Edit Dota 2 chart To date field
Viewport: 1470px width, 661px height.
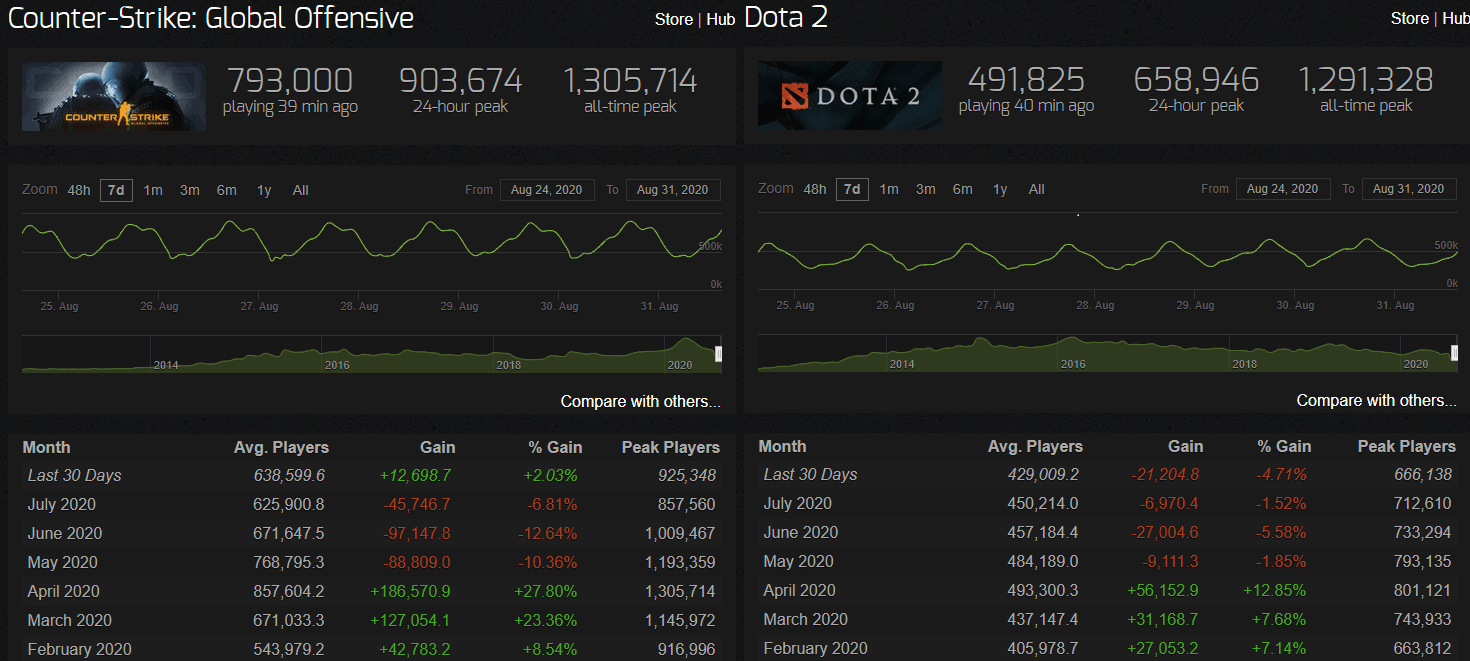tap(1409, 189)
